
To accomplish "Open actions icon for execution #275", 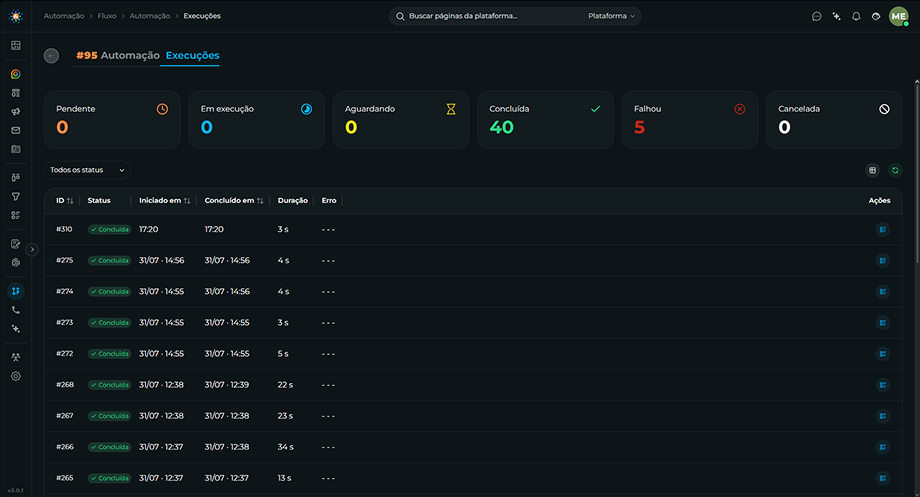I will (x=882, y=261).
